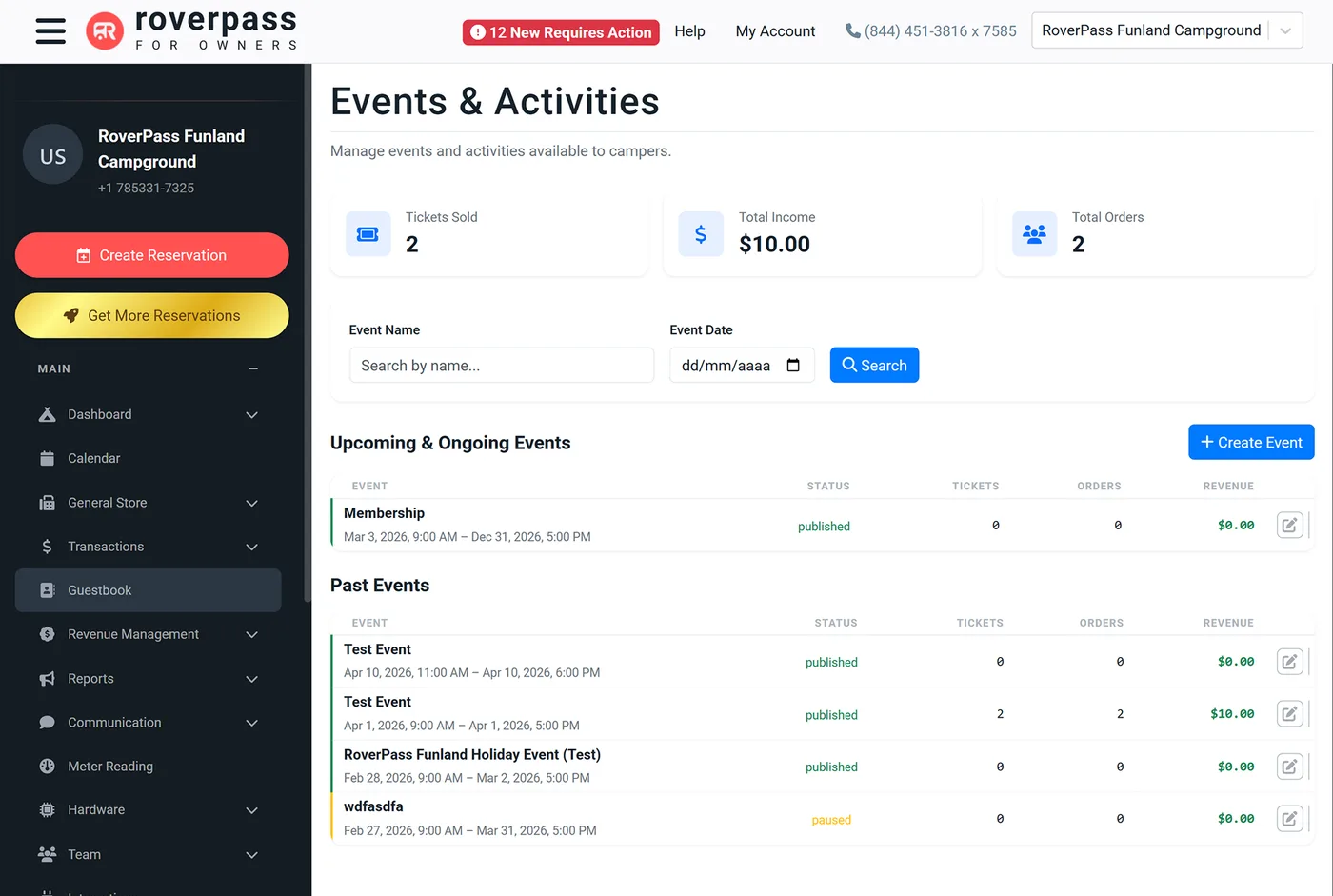The height and width of the screenshot is (896, 1333).
Task: Expand the Reports submenu chevron
Action: (252, 680)
